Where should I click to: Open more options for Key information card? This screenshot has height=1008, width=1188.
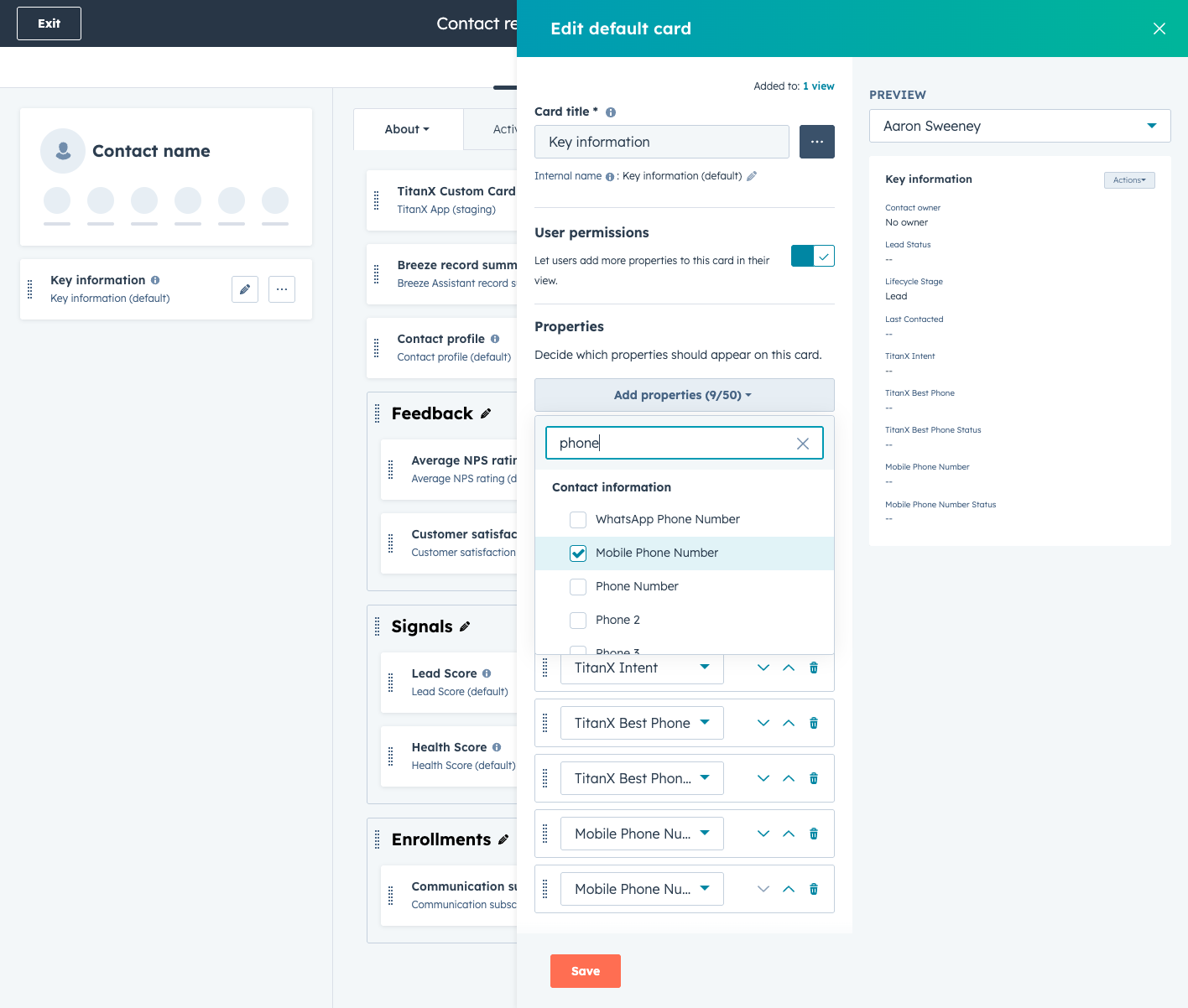[282, 289]
